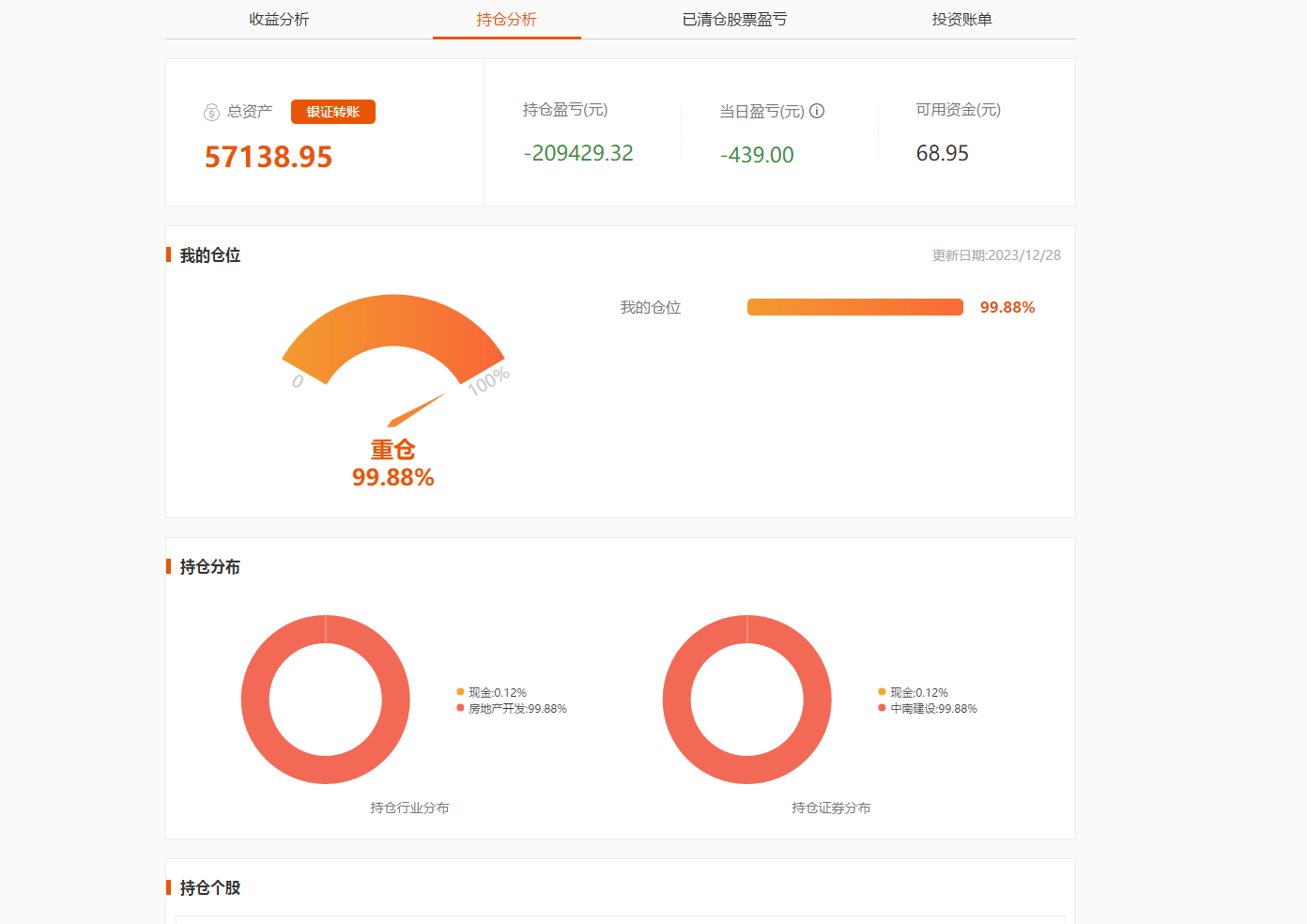Click the 更新日期:2023/12/28 text
The width and height of the screenshot is (1307, 924).
coord(996,255)
